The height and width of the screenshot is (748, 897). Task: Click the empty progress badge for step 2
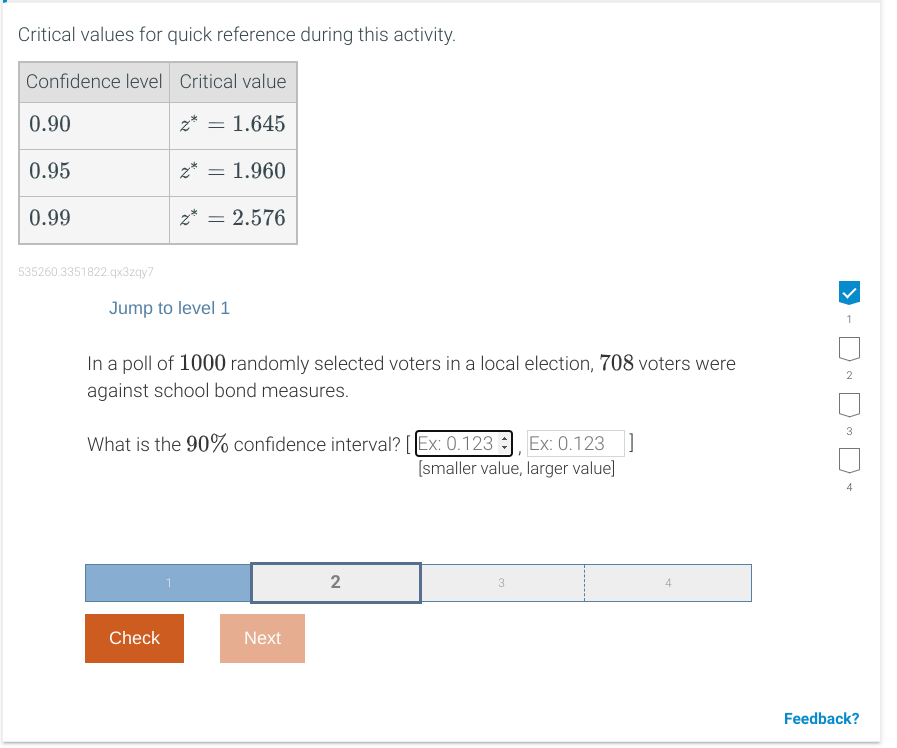click(849, 348)
